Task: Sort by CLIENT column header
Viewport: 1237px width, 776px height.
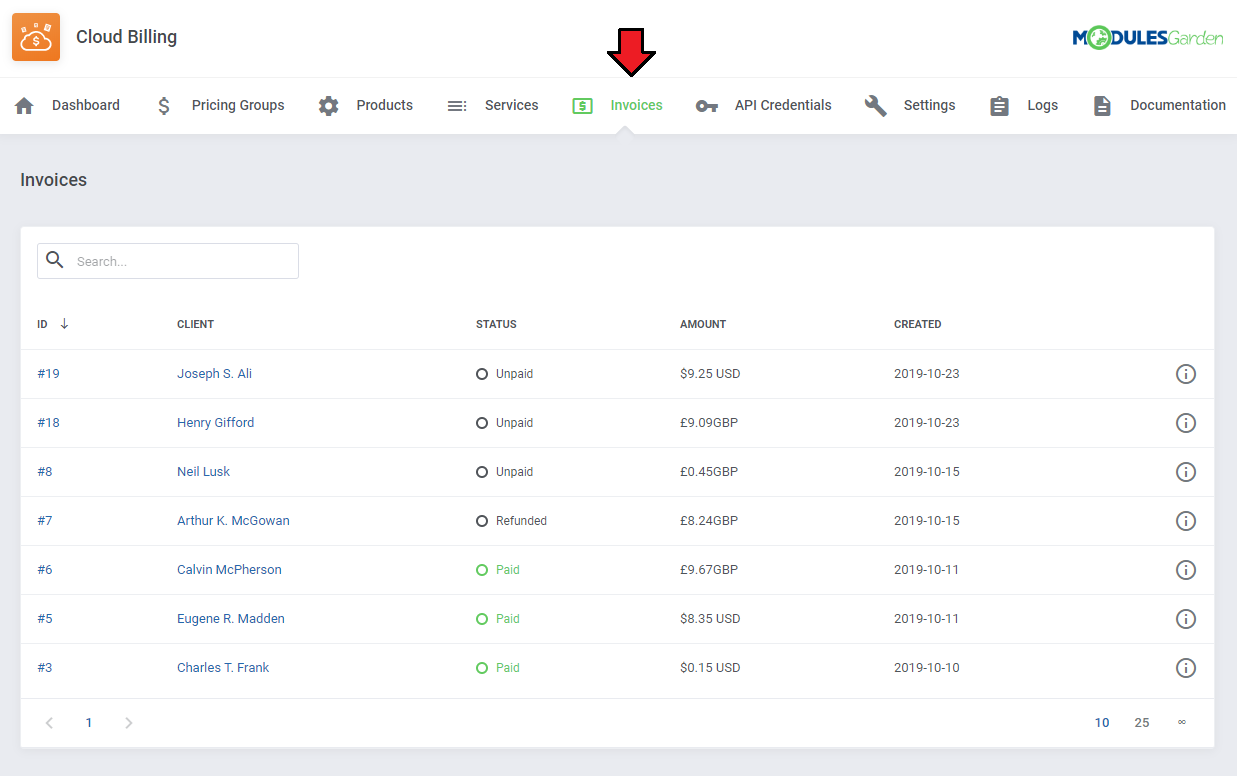Action: (195, 324)
